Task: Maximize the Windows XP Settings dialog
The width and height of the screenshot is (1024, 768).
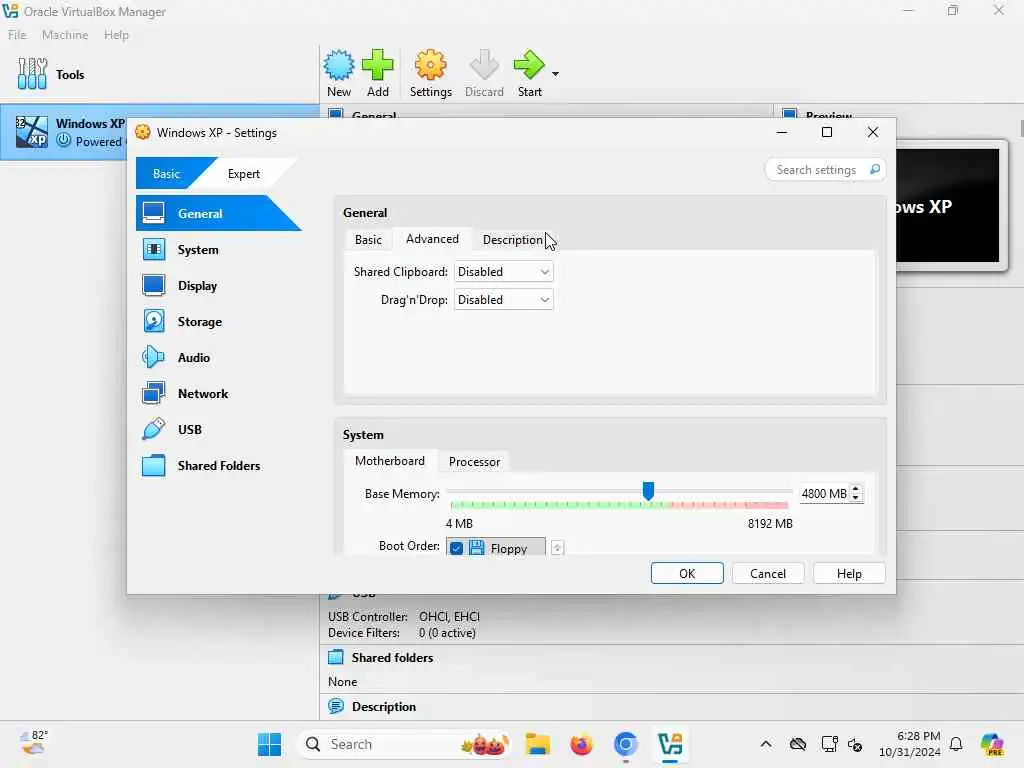Action: 827,133
